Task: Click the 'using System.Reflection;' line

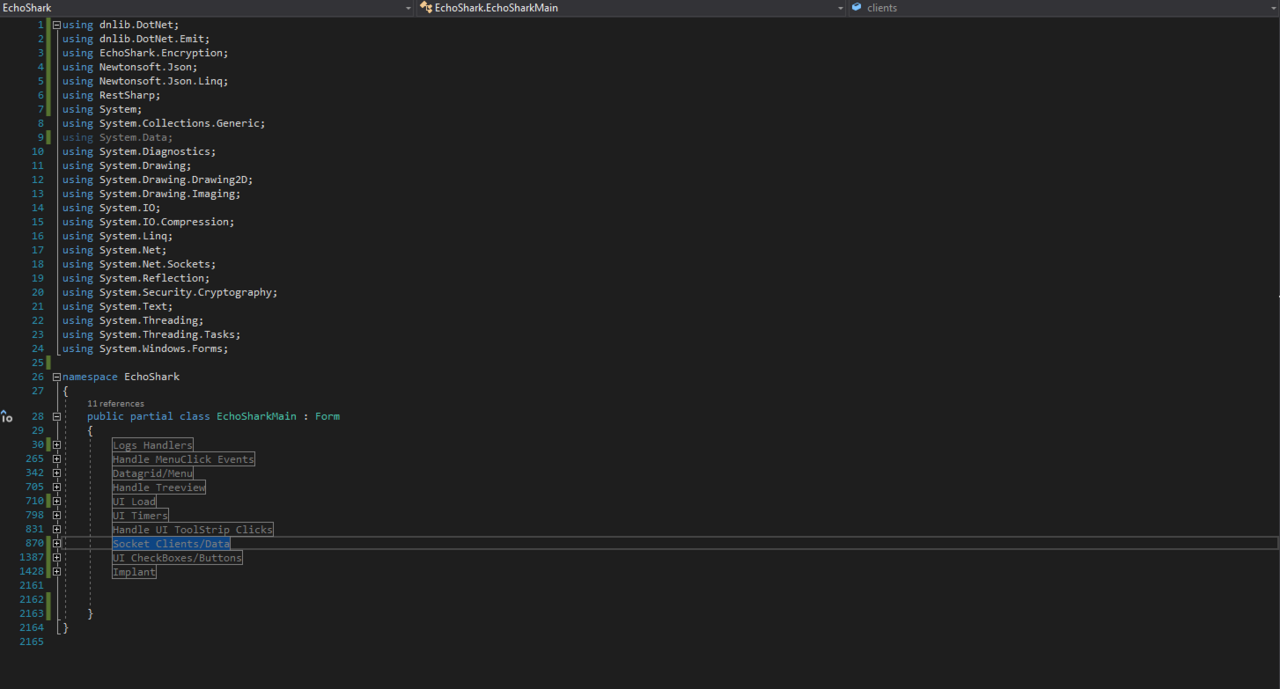Action: coord(136,278)
